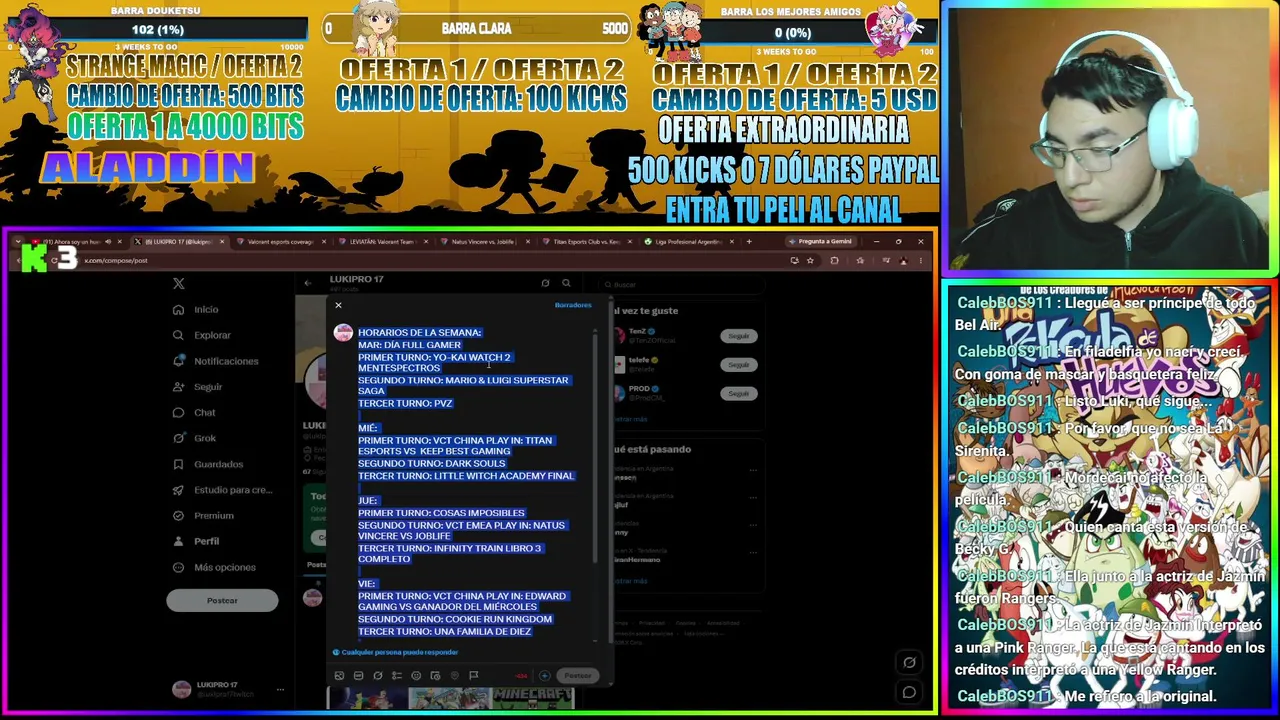This screenshot has width=1280, height=720.
Task: Go back from LUKIPRO 17 profile
Action: click(x=308, y=283)
